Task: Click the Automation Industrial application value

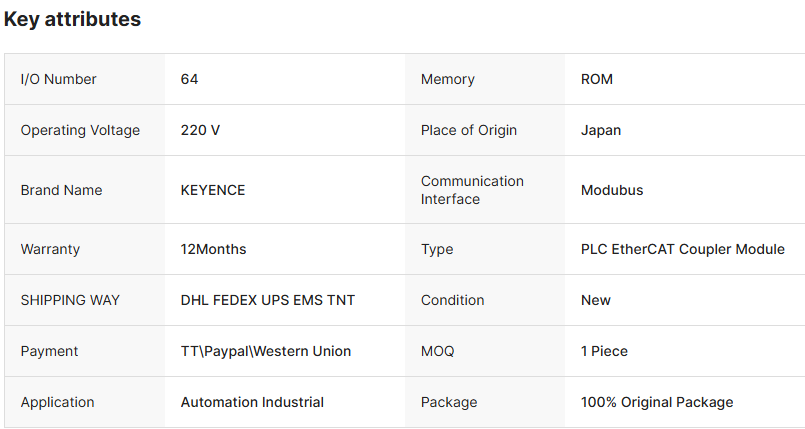Action: 252,402
